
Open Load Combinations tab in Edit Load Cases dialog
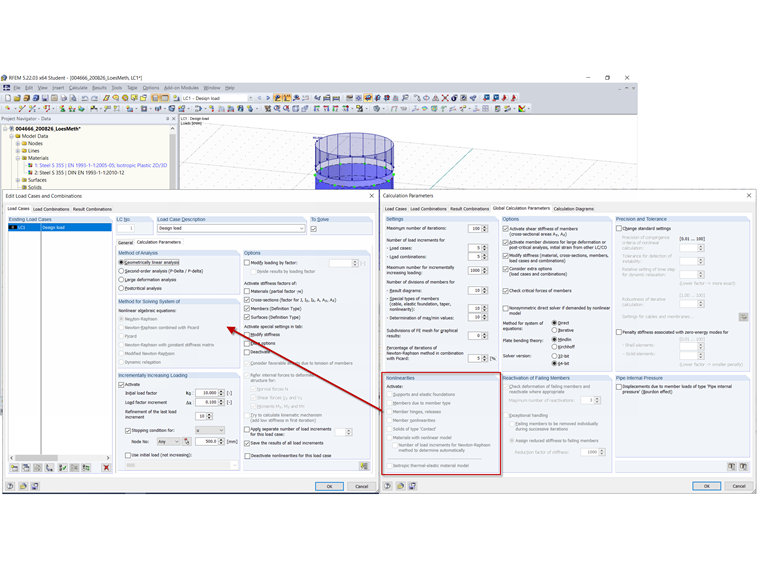click(51, 209)
